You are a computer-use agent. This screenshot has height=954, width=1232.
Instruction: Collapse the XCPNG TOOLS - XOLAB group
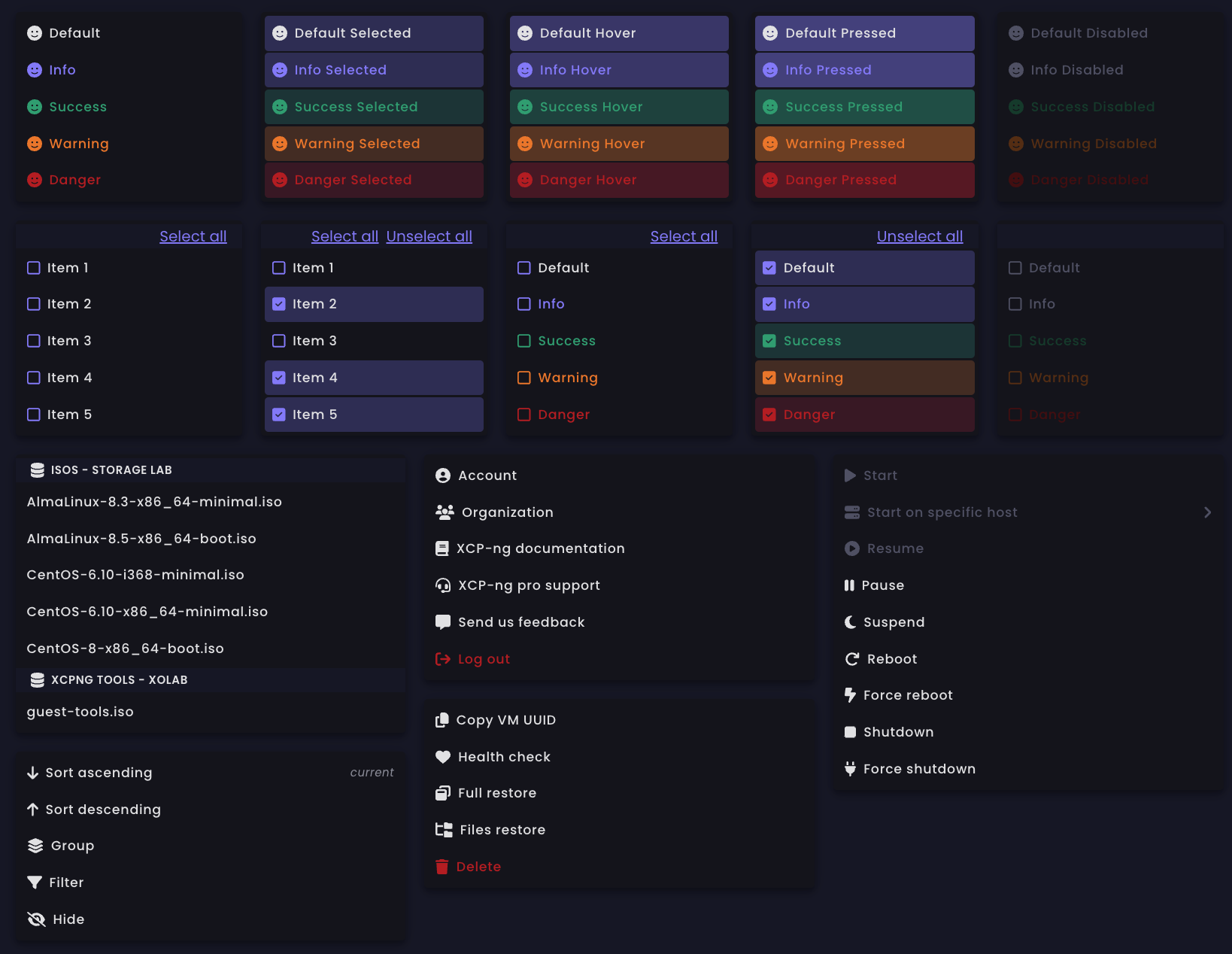coord(119,680)
